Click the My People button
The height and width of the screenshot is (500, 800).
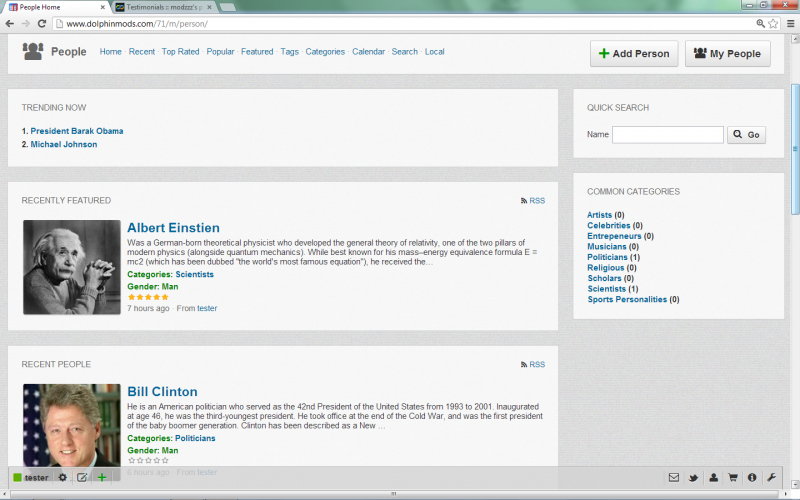point(728,54)
